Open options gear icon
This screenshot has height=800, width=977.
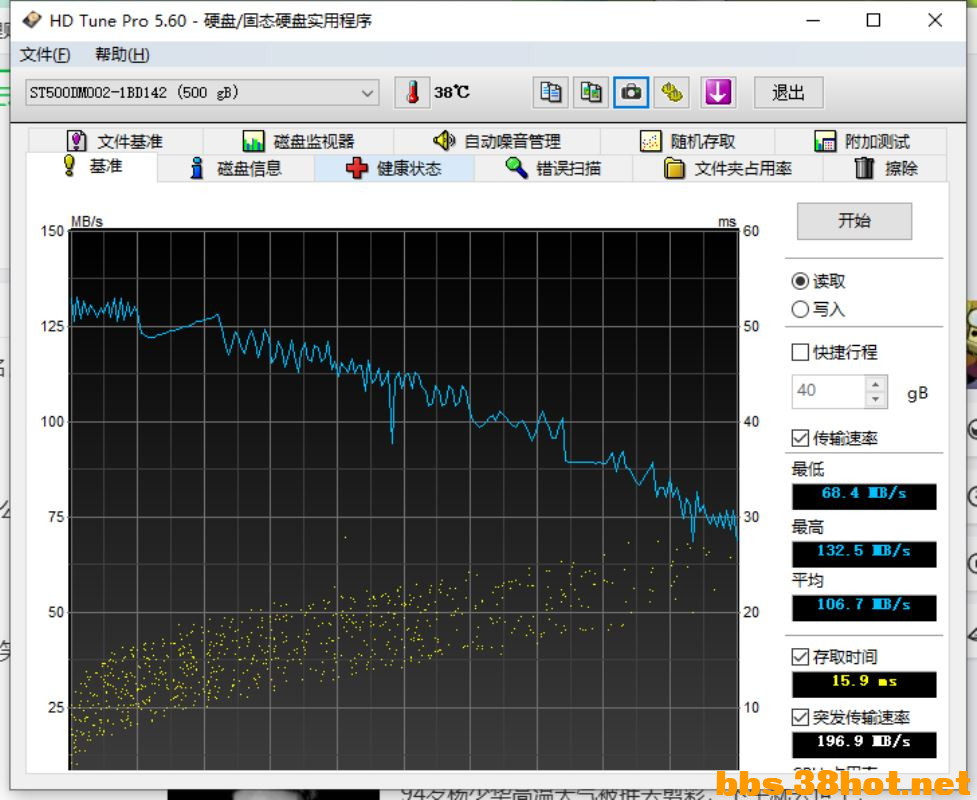point(672,93)
